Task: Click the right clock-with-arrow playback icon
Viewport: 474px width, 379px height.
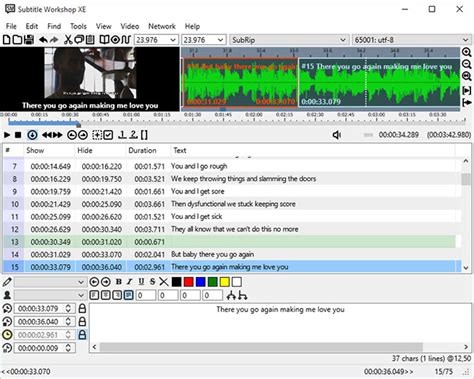Action: pos(83,135)
